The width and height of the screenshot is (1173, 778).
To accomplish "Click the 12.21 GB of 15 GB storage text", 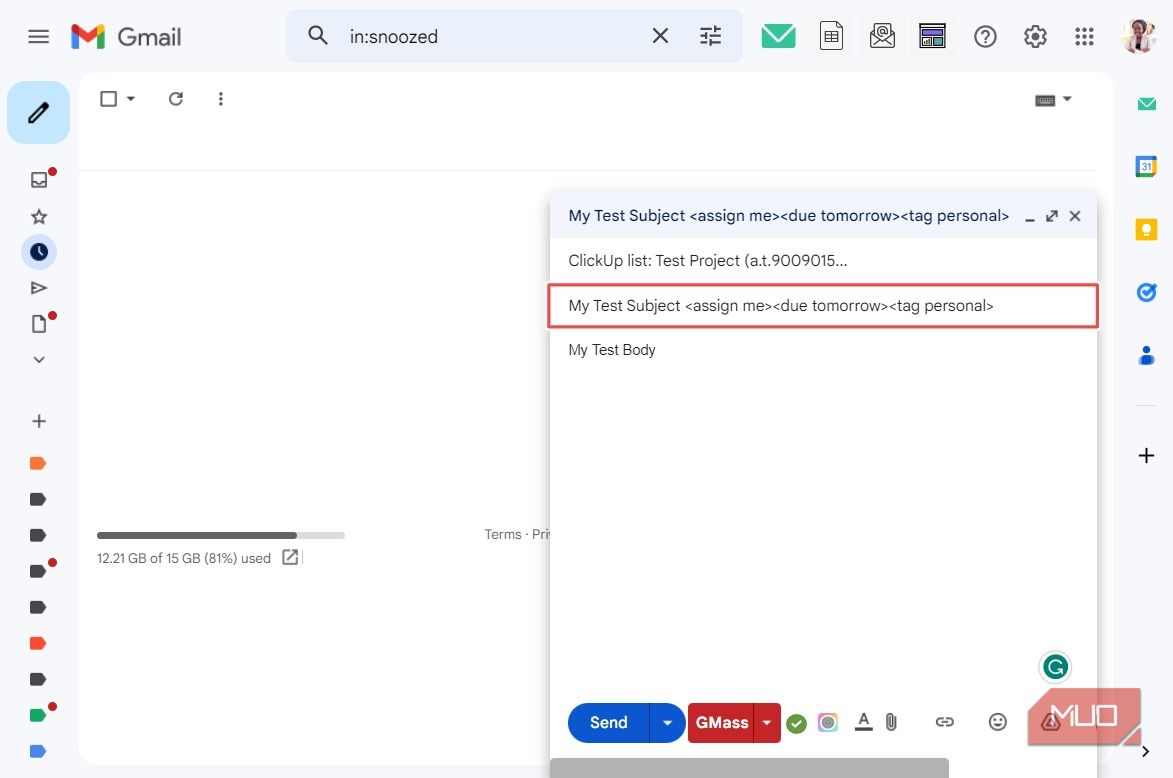I will 183,558.
